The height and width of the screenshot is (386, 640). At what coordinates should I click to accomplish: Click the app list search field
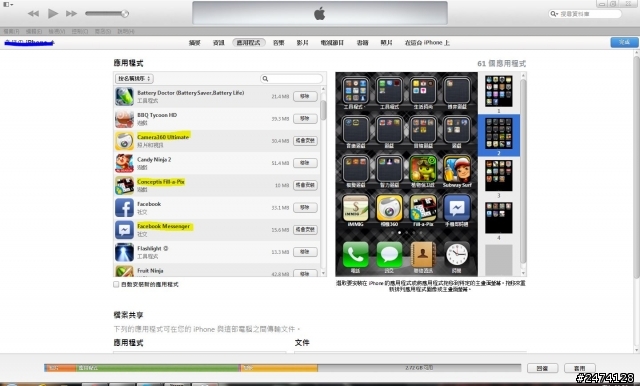291,78
